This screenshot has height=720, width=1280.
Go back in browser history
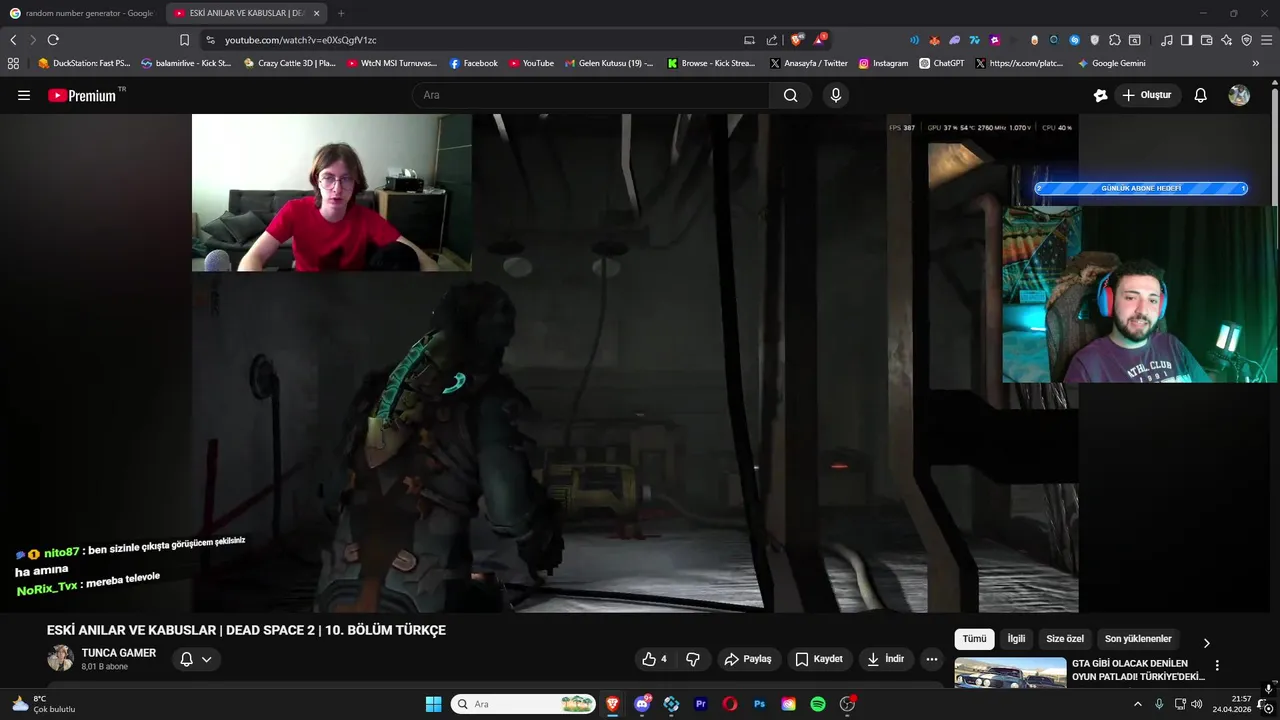click(x=13, y=40)
